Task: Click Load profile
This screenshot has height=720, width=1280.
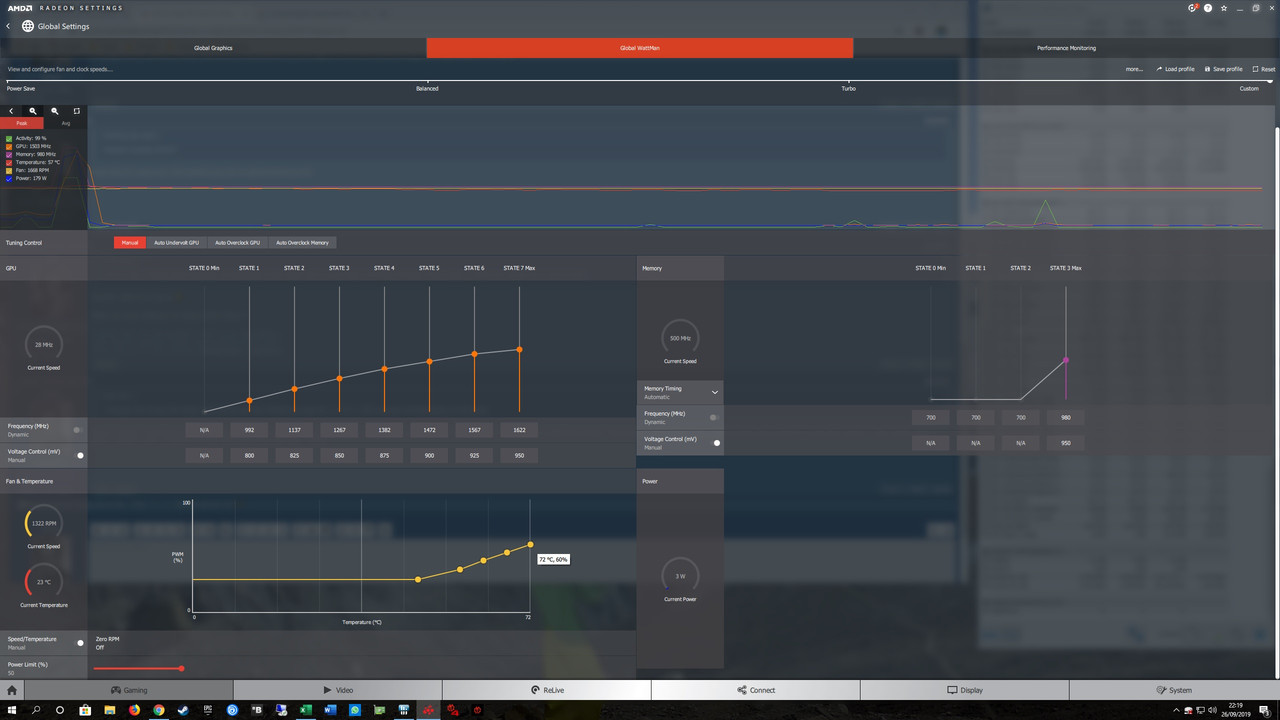Action: (x=1176, y=69)
